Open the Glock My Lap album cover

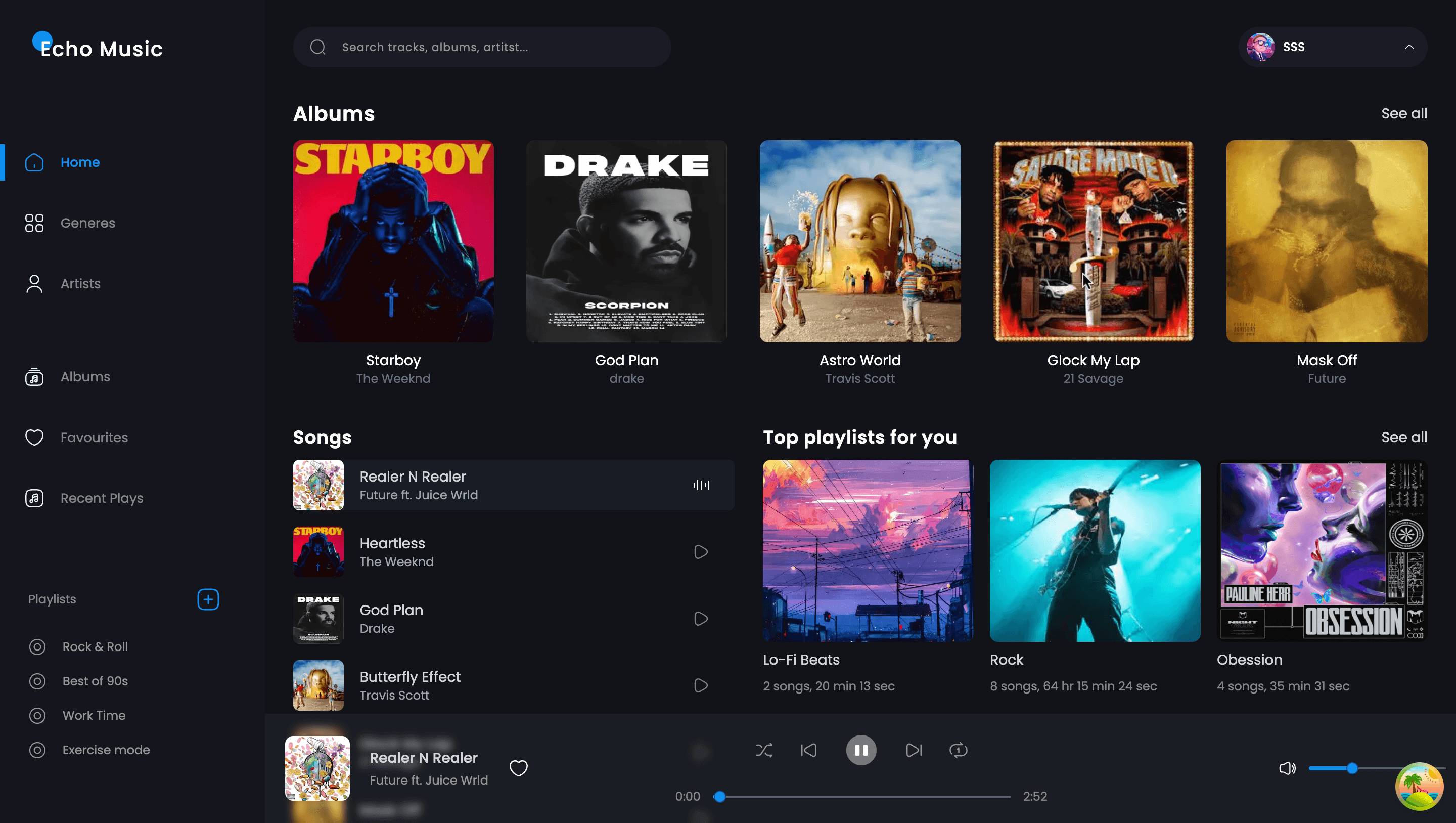pyautogui.click(x=1093, y=241)
